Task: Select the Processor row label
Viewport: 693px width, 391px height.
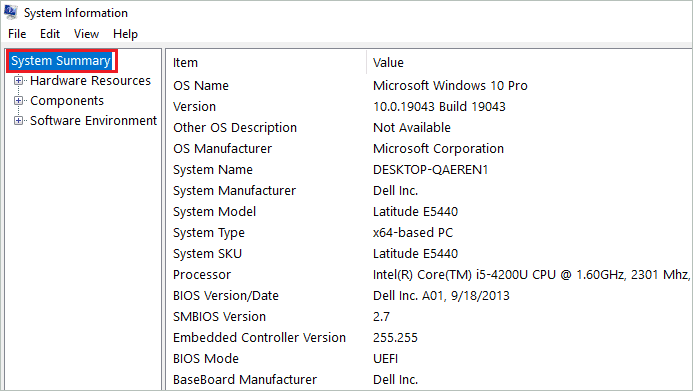Action: pyautogui.click(x=202, y=274)
